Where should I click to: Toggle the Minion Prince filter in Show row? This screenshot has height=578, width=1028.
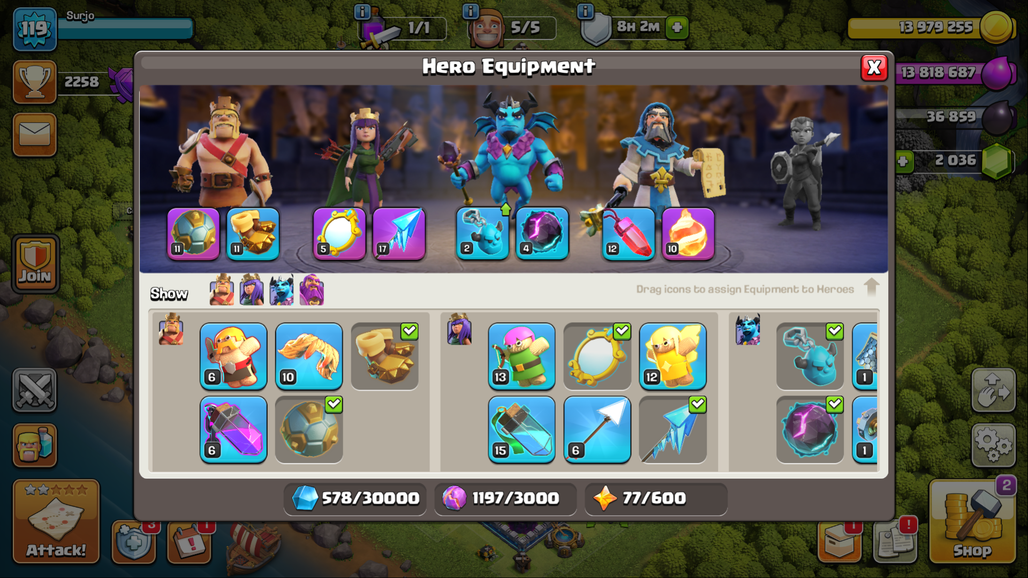click(282, 290)
